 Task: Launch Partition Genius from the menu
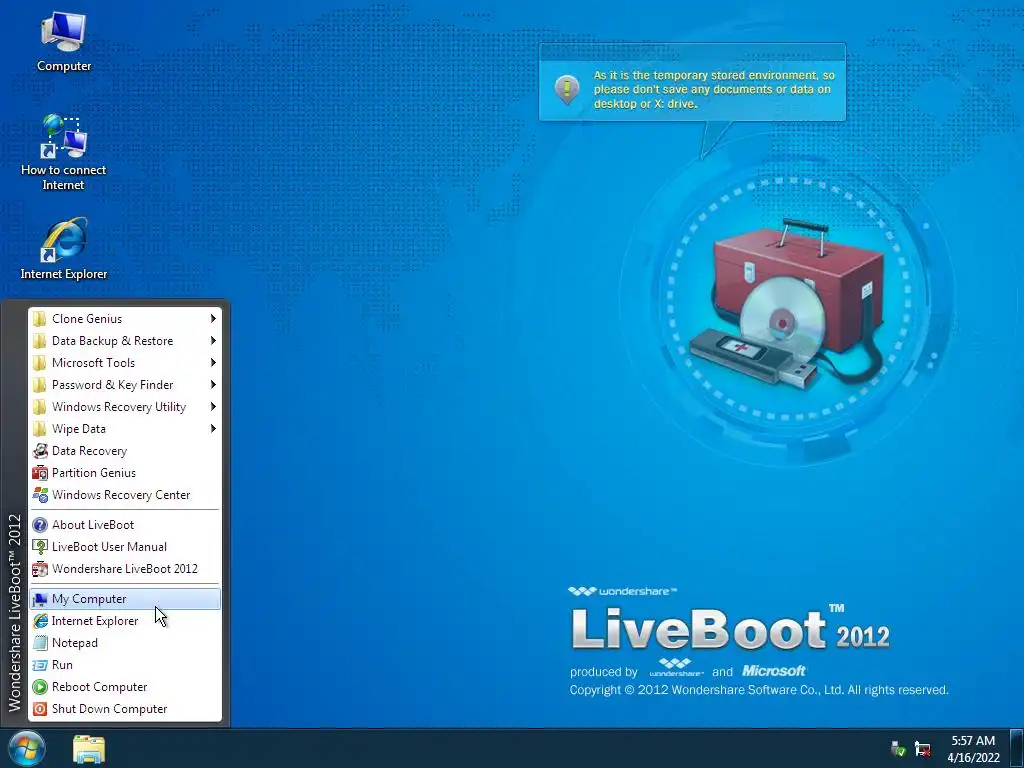(125, 473)
